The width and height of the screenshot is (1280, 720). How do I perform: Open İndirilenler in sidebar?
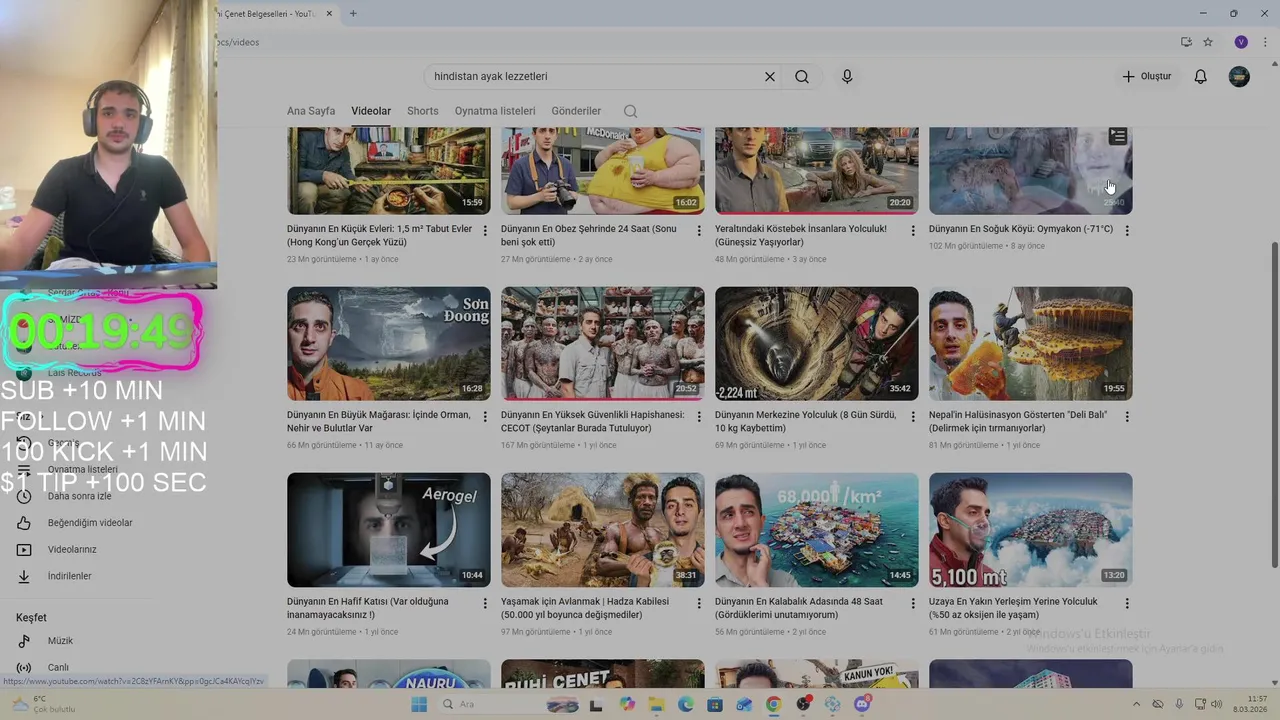[x=70, y=576]
